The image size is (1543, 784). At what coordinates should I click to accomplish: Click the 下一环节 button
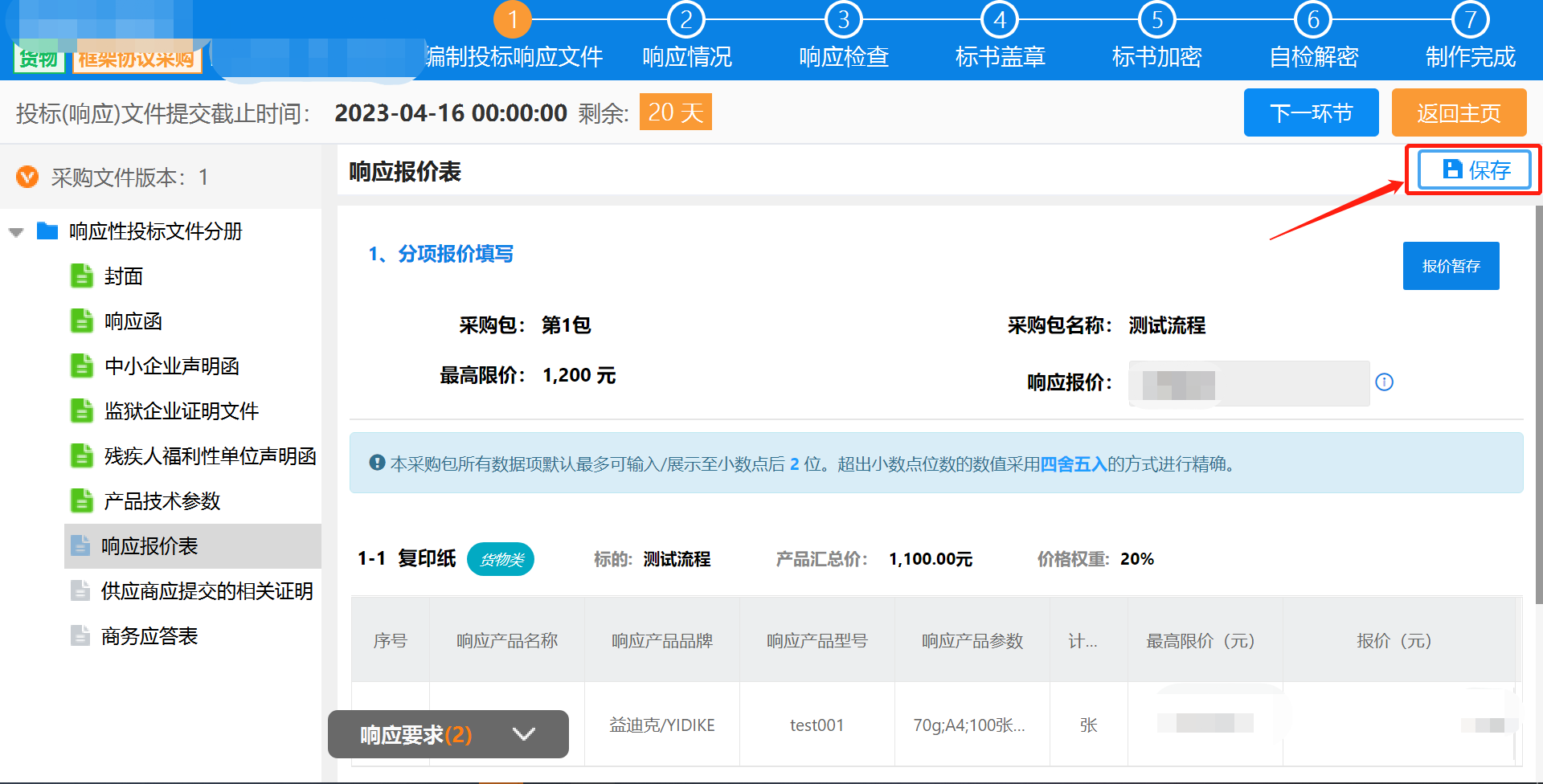click(1312, 112)
